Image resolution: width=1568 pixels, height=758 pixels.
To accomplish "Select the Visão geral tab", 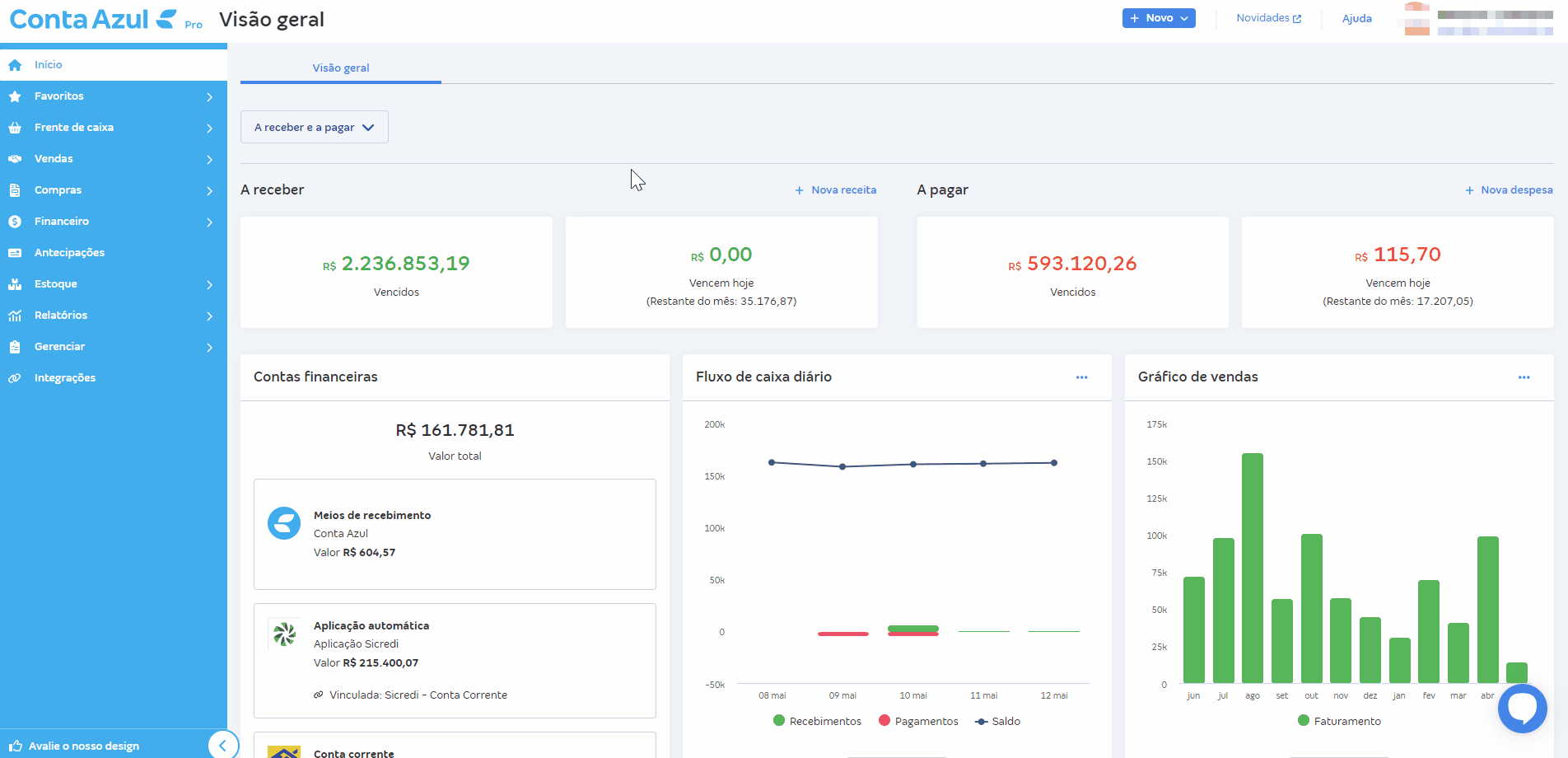I will [x=340, y=68].
